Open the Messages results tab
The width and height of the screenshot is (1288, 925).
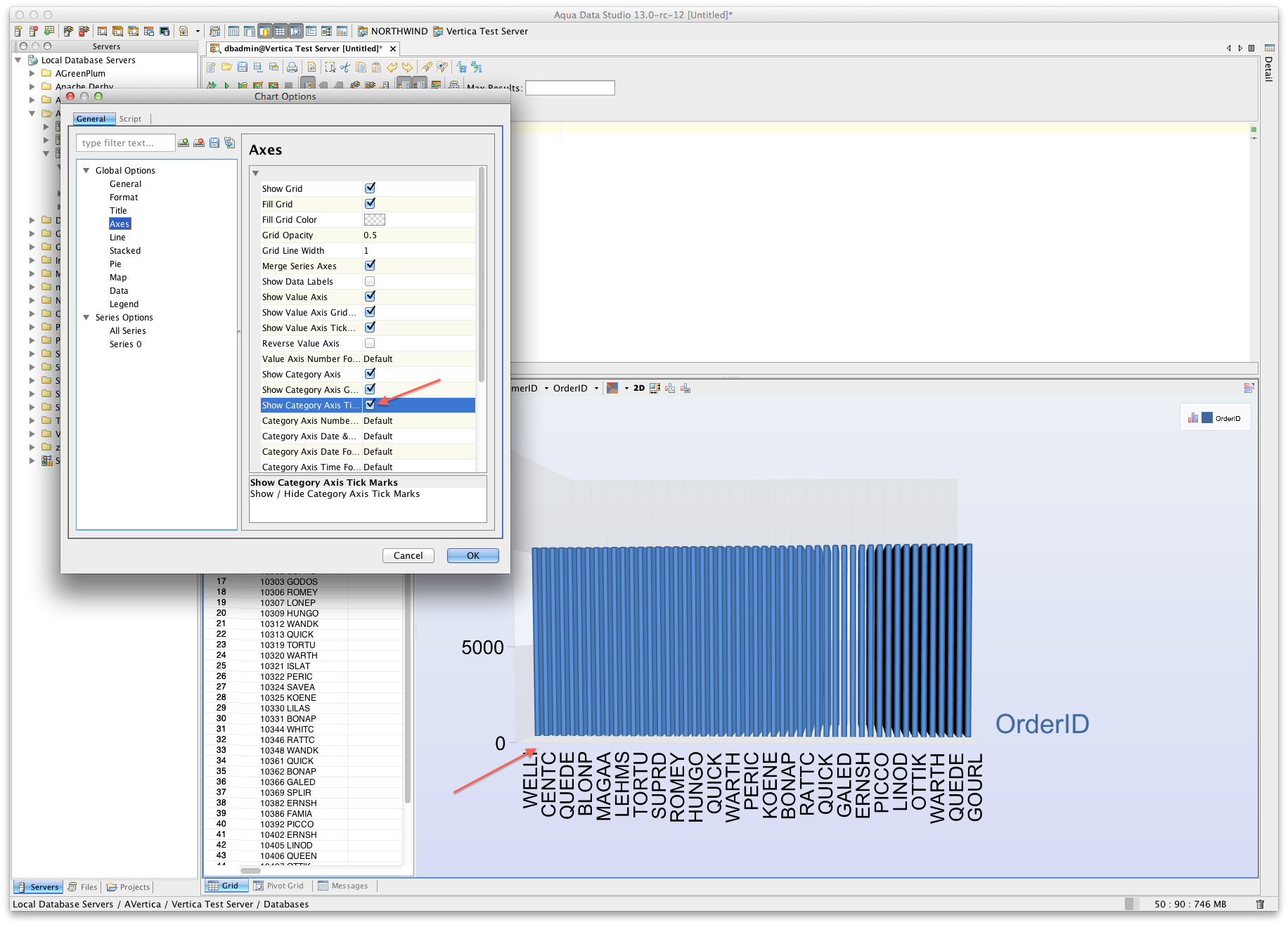[343, 886]
